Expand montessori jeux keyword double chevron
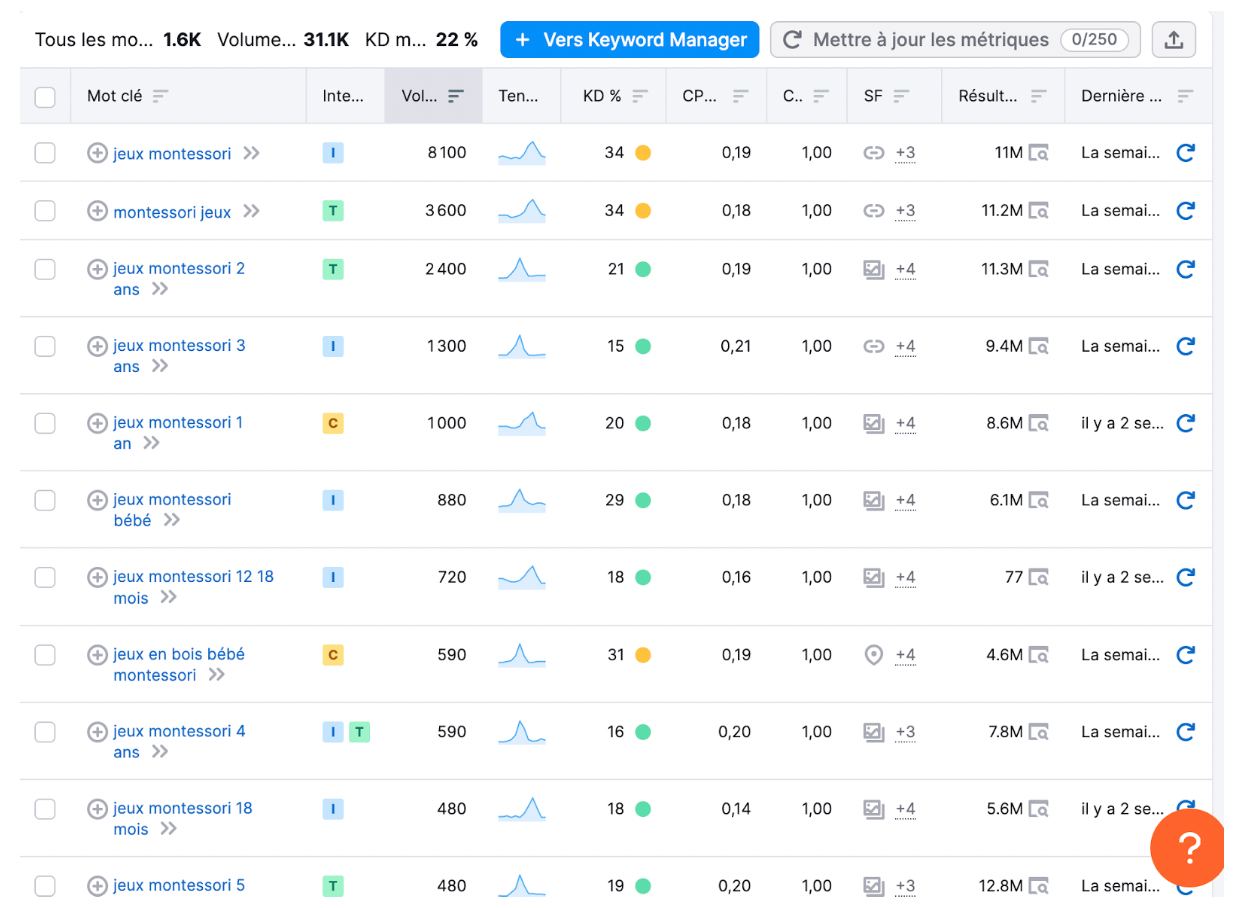Image resolution: width=1234 pixels, height=908 pixels. coord(251,211)
